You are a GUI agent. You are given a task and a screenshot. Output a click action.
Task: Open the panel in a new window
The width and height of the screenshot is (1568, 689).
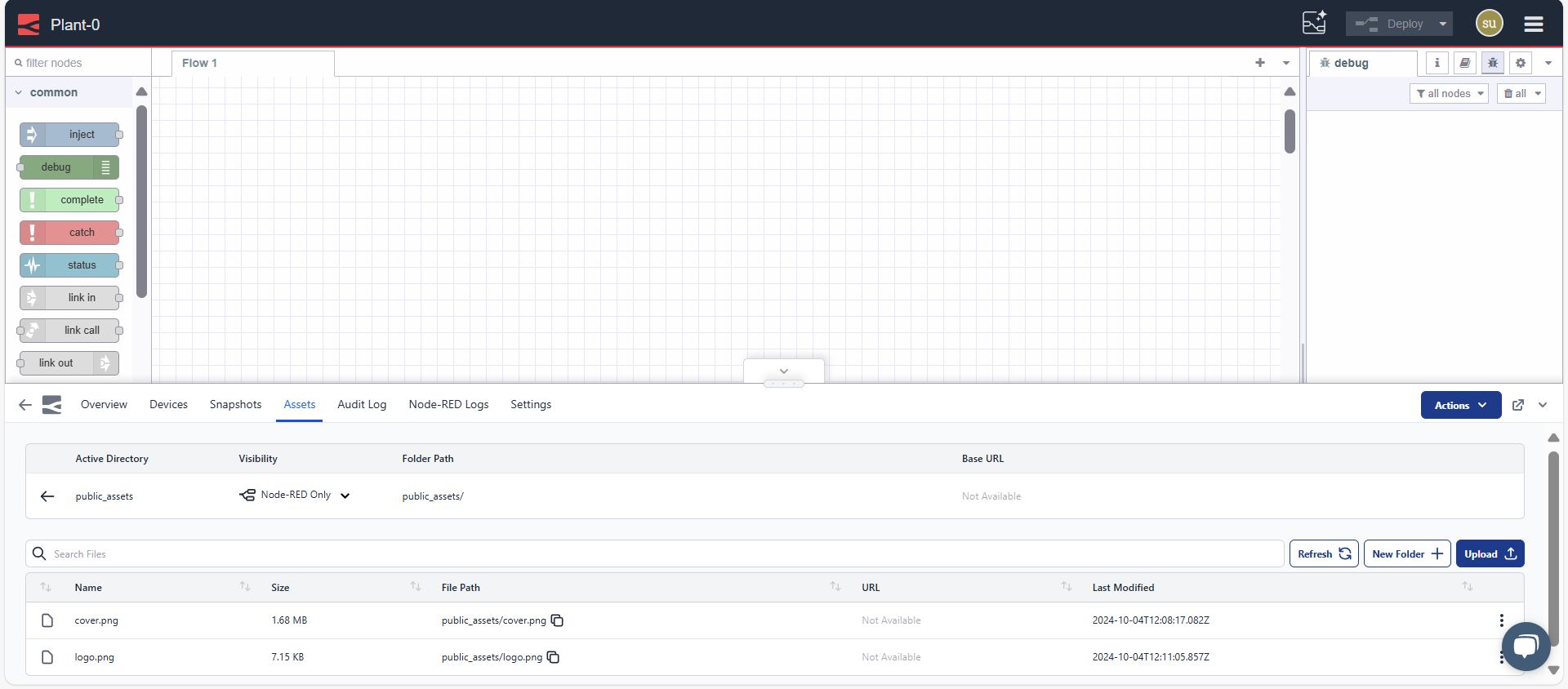[x=1517, y=405]
